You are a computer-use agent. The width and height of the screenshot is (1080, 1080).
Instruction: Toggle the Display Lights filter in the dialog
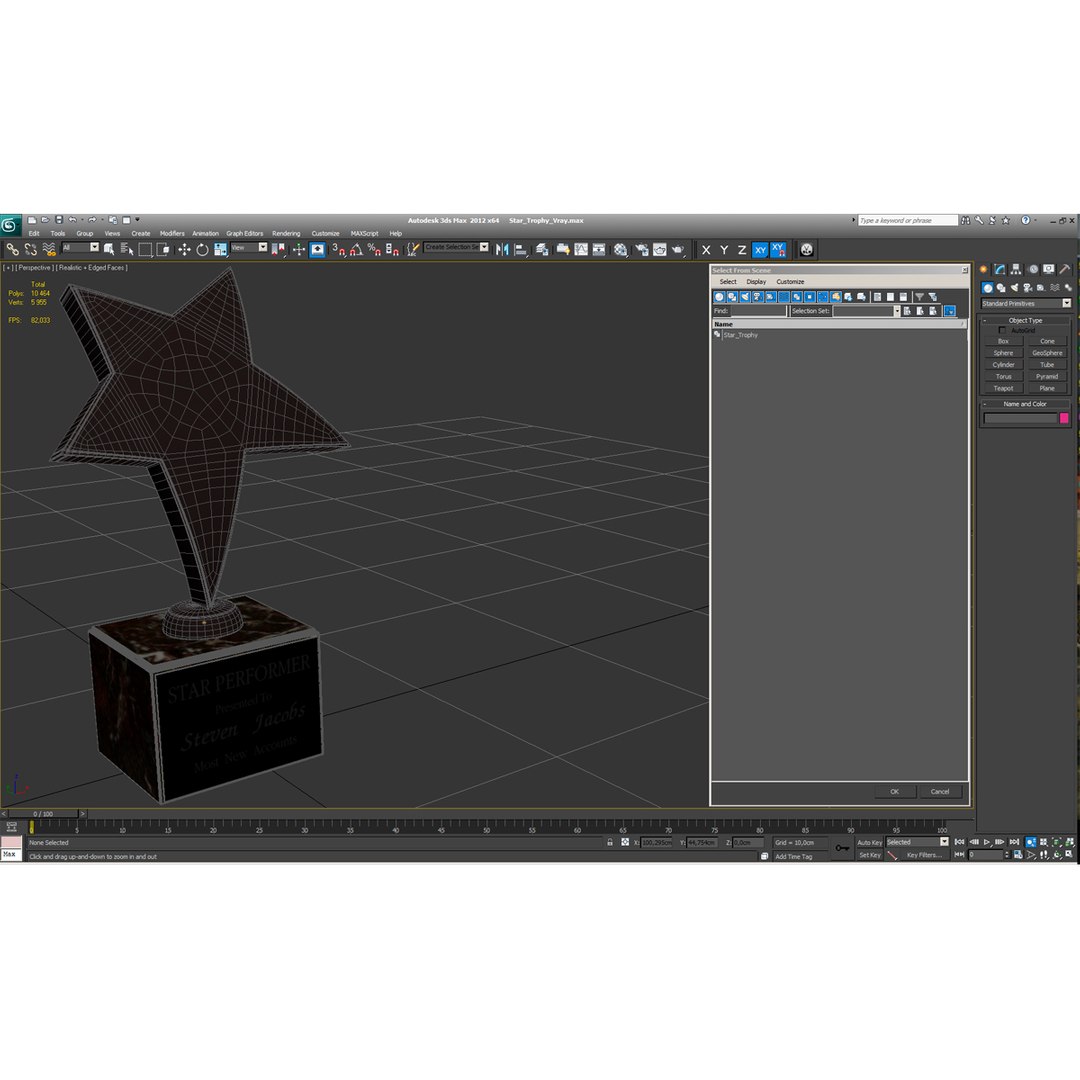745,297
